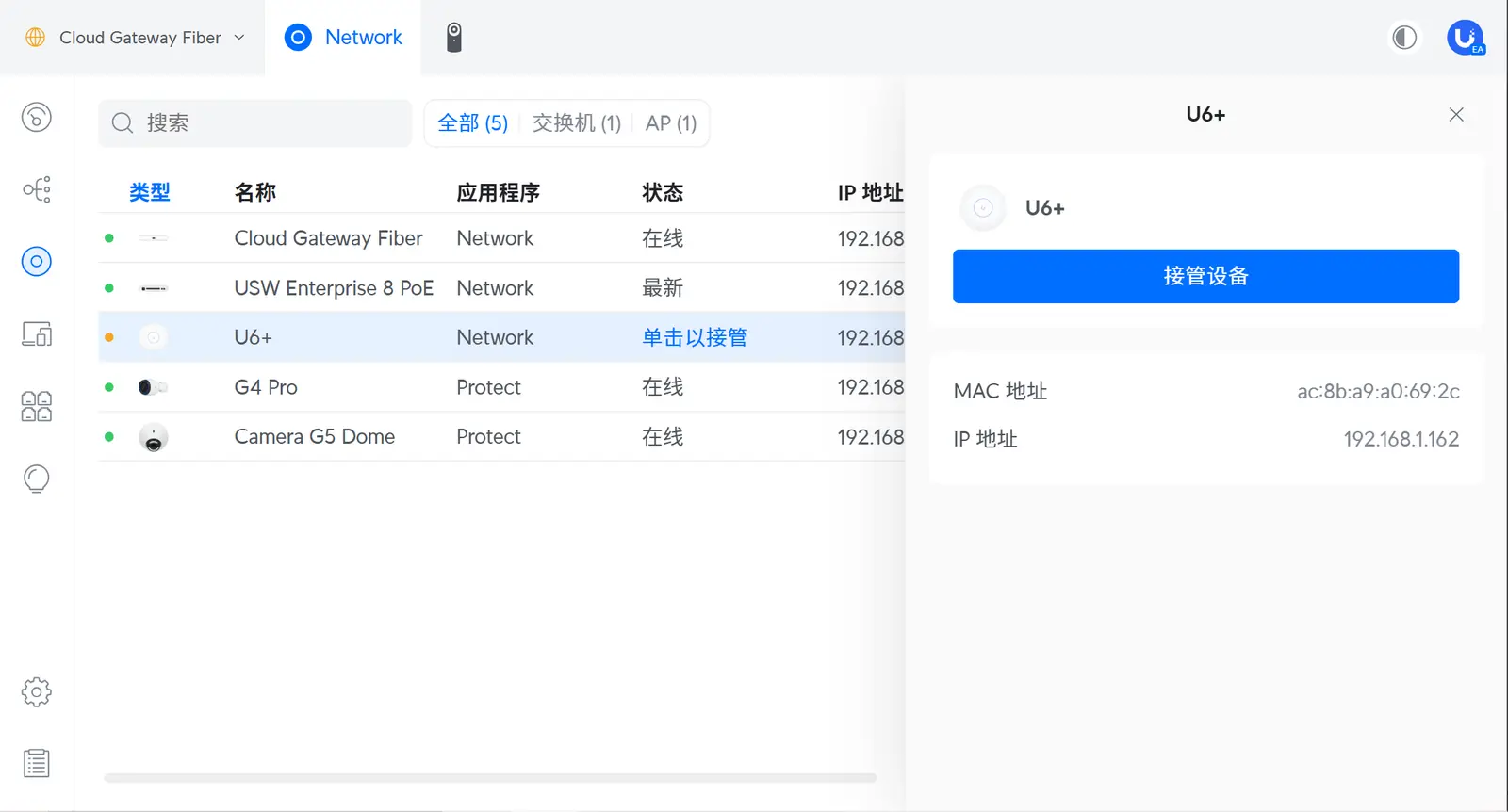Click the Protect application cell for G4 Pro
This screenshot has width=1508, height=812.
(488, 387)
